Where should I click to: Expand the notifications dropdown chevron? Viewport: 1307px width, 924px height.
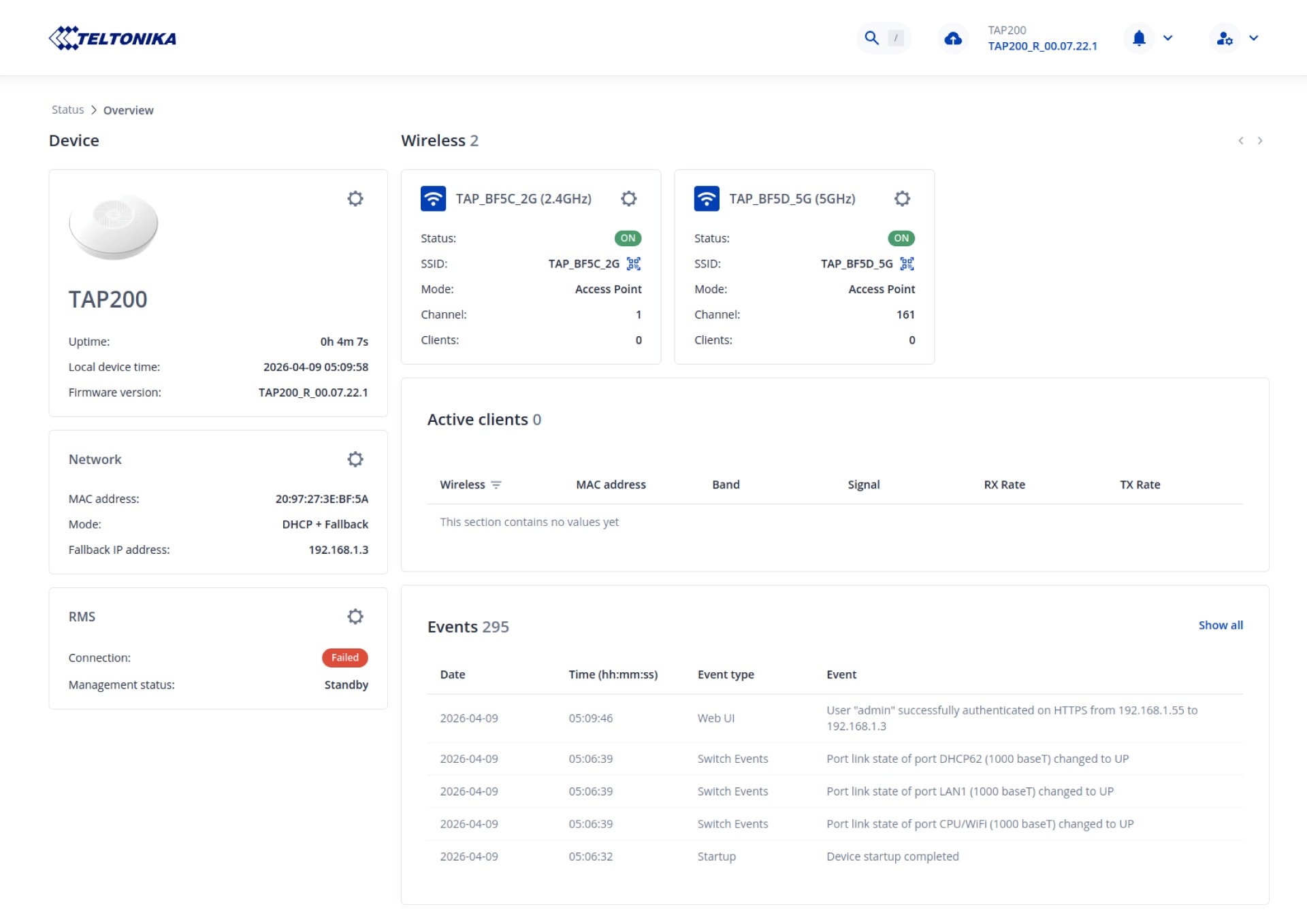pos(1168,38)
